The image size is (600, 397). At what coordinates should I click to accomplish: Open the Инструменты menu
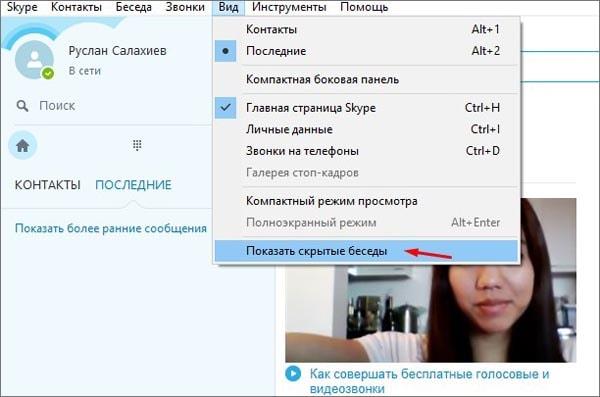289,7
